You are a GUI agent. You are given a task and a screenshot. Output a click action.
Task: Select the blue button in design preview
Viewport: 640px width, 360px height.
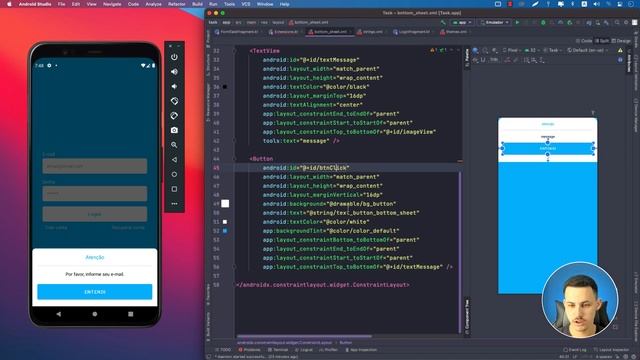pos(547,149)
